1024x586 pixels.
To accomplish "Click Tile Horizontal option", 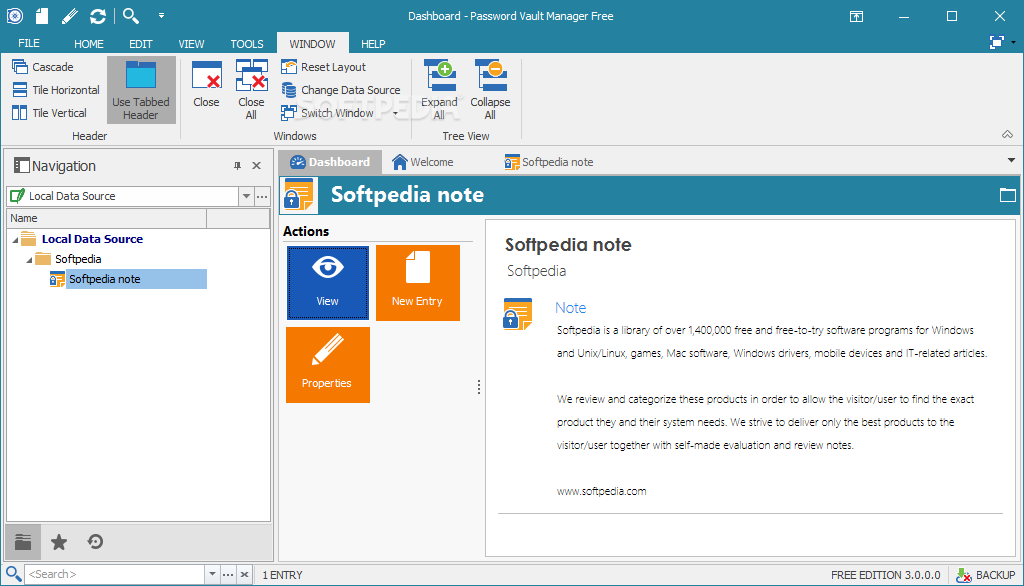I will pyautogui.click(x=56, y=90).
